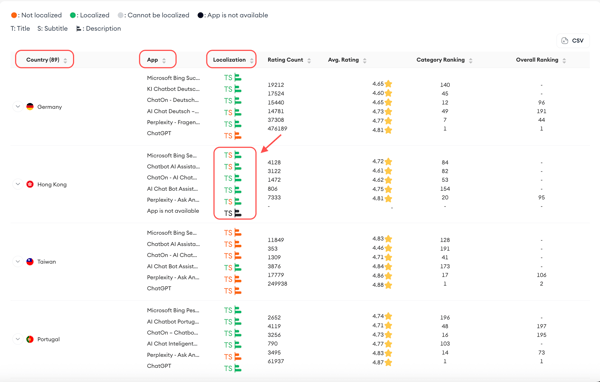This screenshot has height=382, width=600.
Task: Click the Hong Kong flag icon
Action: tap(30, 184)
